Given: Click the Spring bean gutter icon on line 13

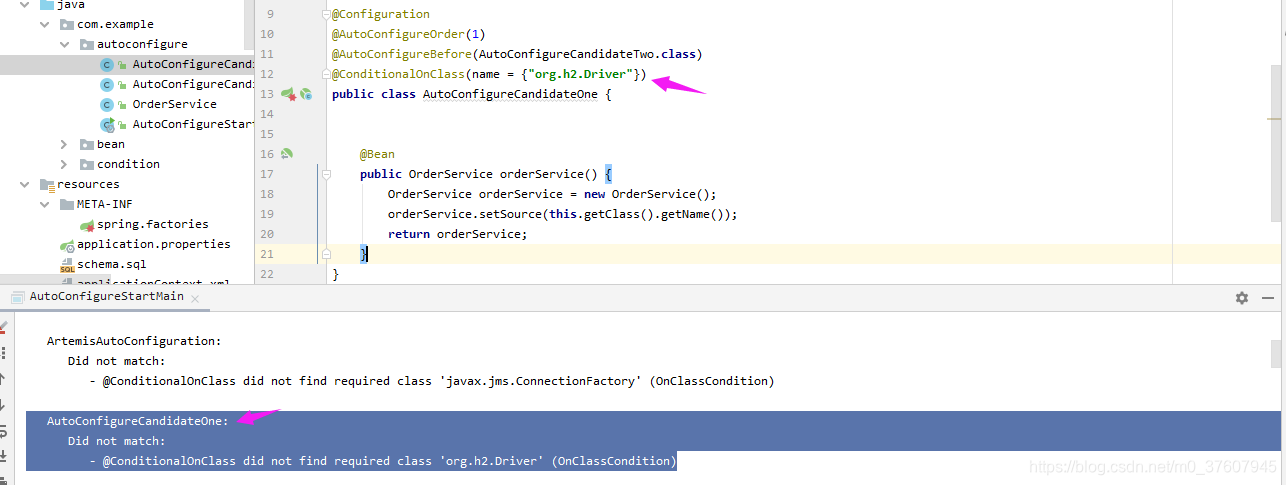Looking at the screenshot, I should tap(289, 94).
